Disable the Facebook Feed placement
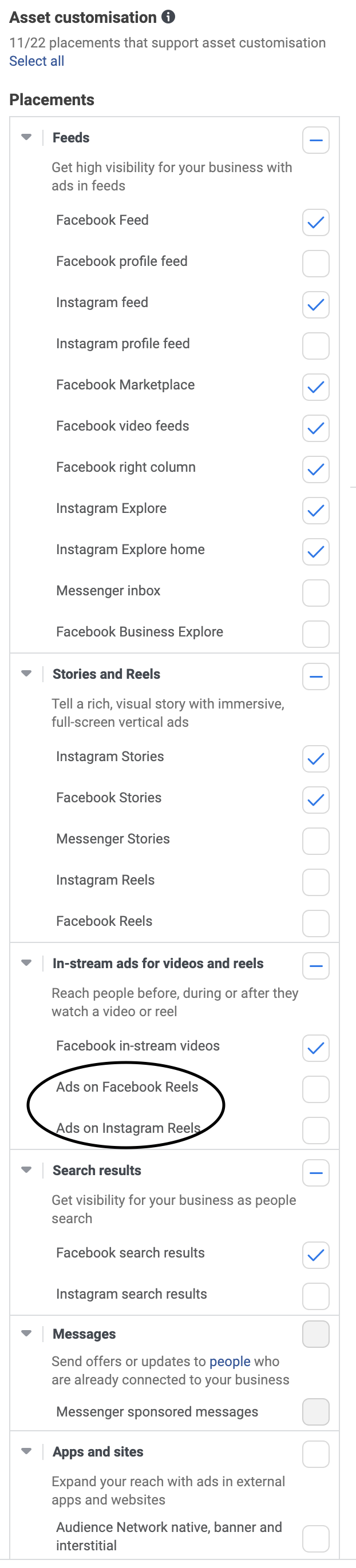Screen dimensions: 356x1568 tap(315, 223)
